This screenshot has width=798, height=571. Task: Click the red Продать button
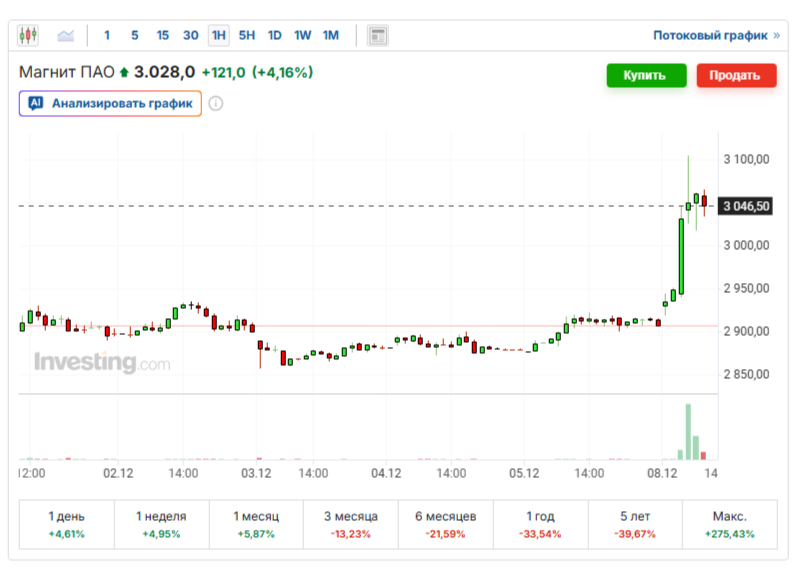pyautogui.click(x=736, y=75)
